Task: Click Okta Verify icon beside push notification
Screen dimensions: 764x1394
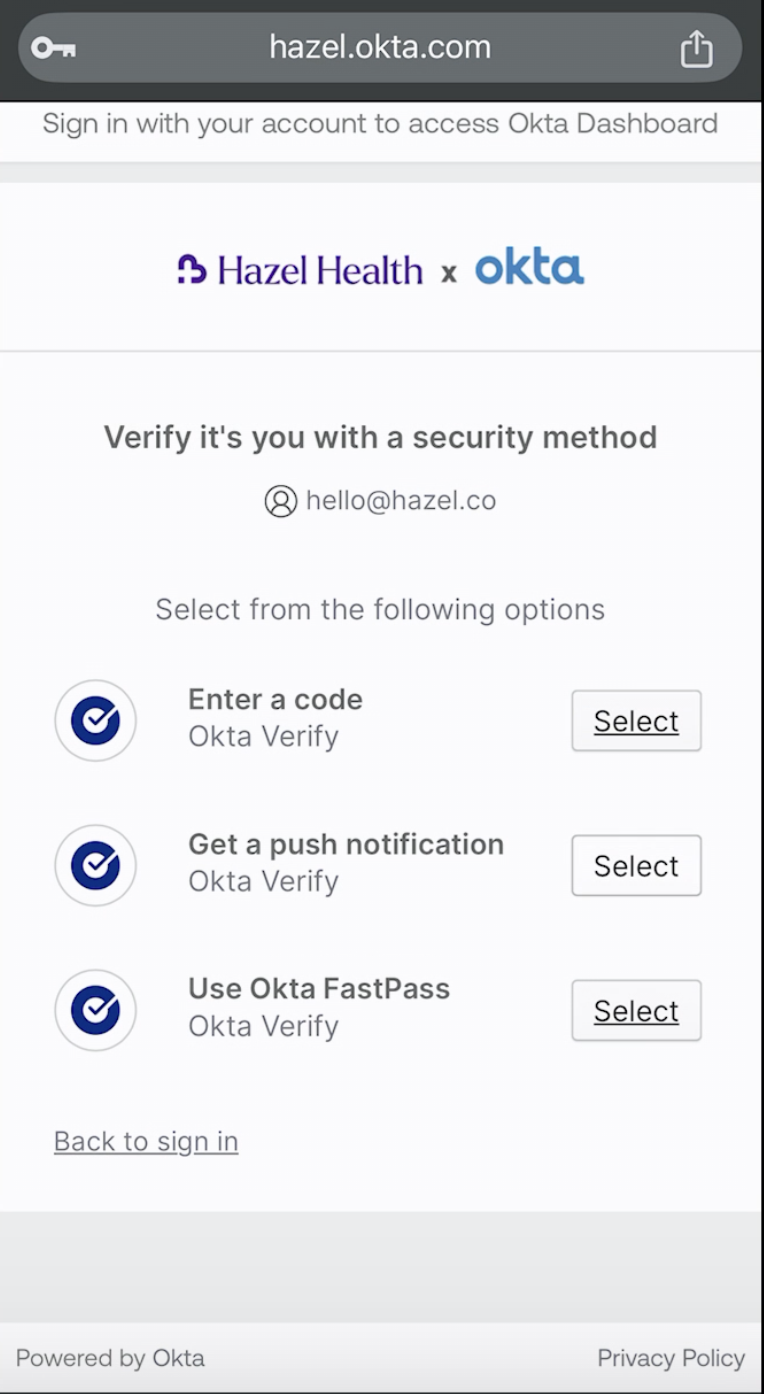Action: click(x=95, y=866)
